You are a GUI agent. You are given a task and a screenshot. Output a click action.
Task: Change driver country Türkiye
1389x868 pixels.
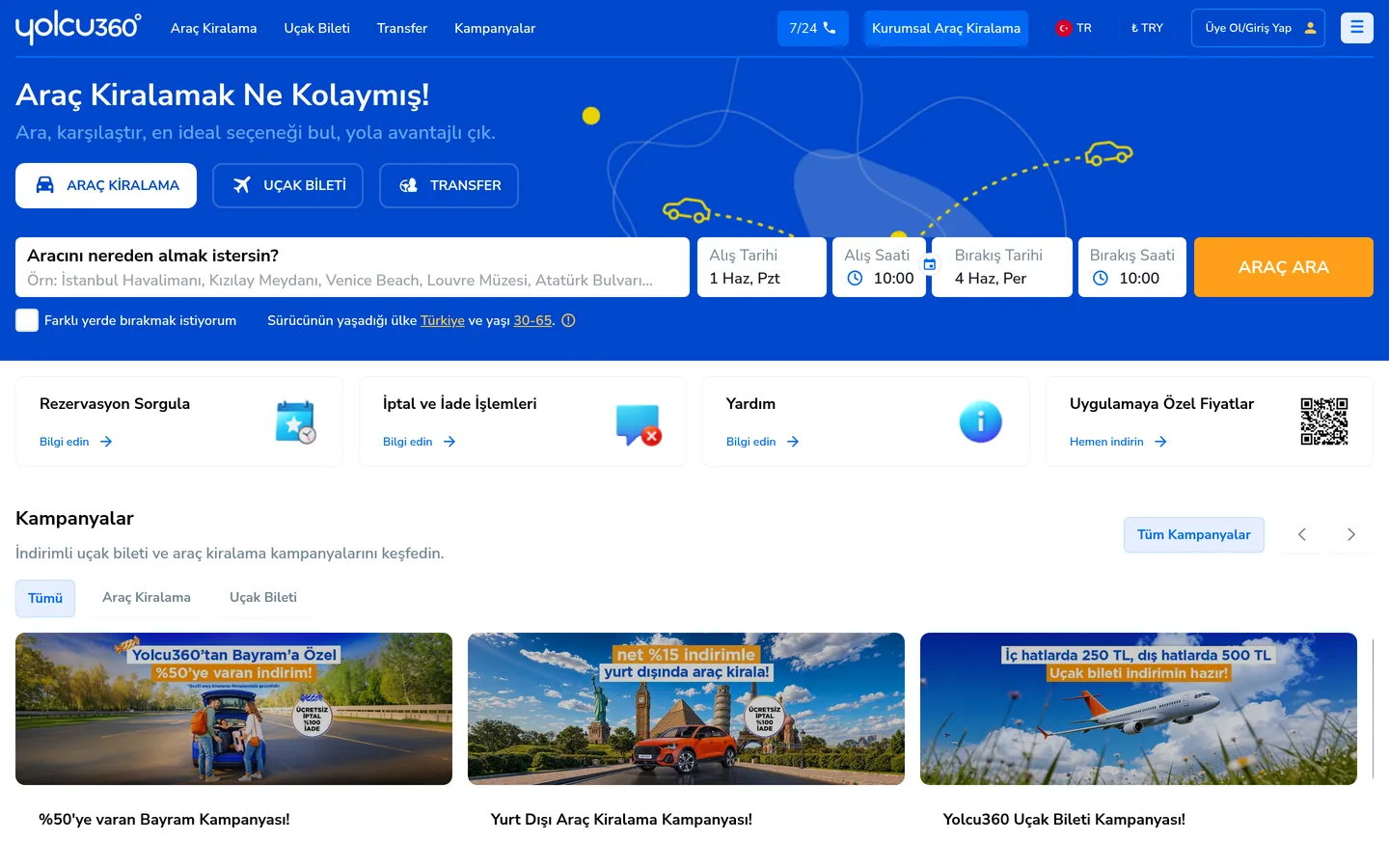pos(443,321)
